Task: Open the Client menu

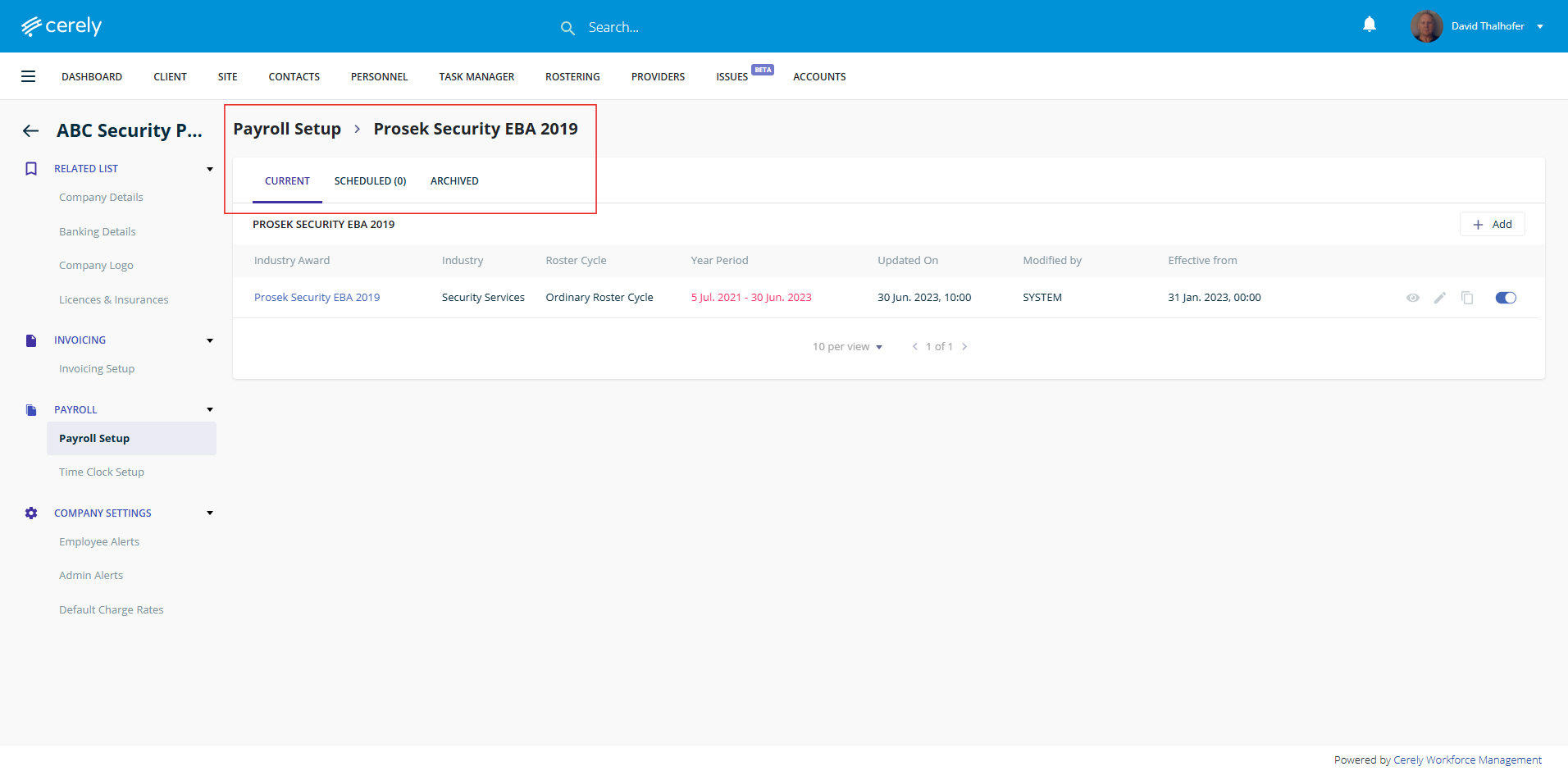Action: click(170, 77)
